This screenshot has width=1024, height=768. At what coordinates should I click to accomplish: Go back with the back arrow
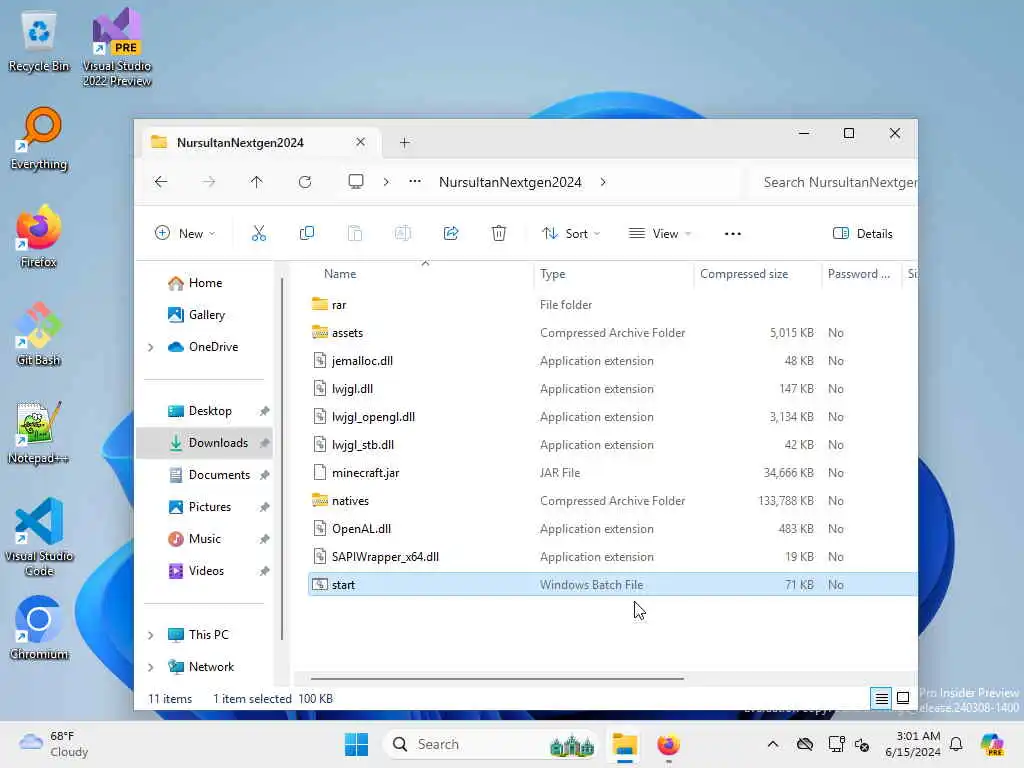[x=161, y=182]
